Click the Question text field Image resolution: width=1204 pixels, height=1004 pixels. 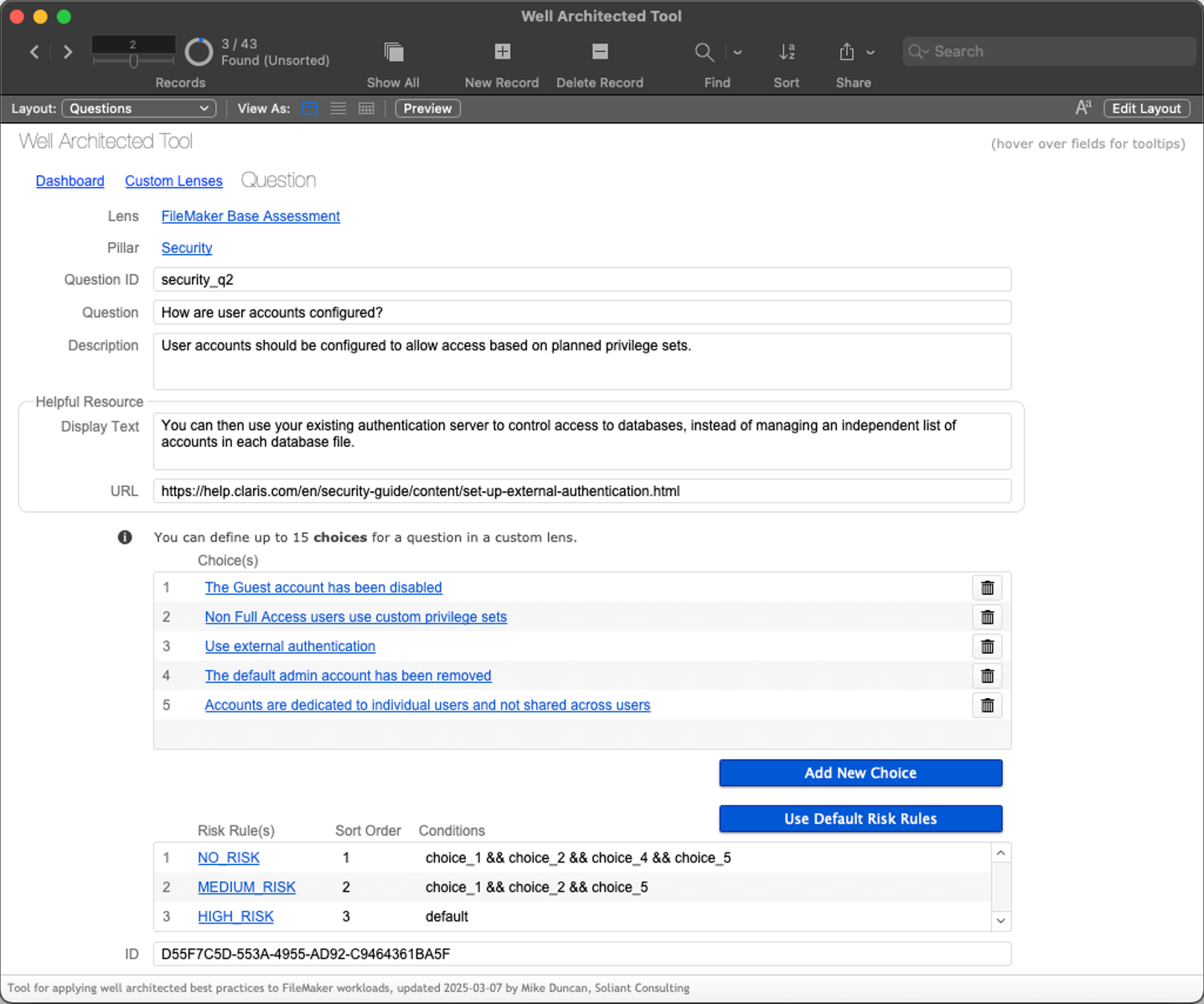[x=582, y=313]
